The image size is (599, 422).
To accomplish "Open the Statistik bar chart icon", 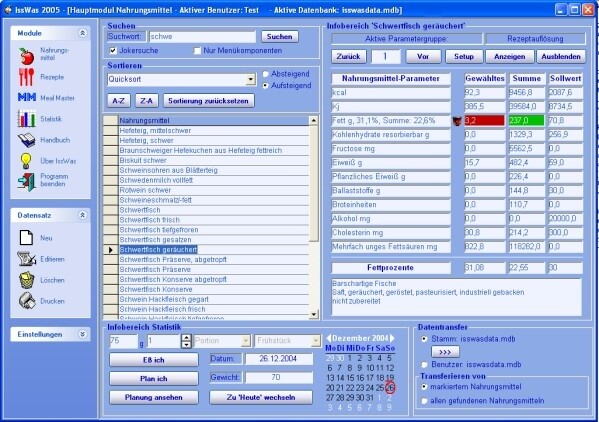I will pos(27,118).
